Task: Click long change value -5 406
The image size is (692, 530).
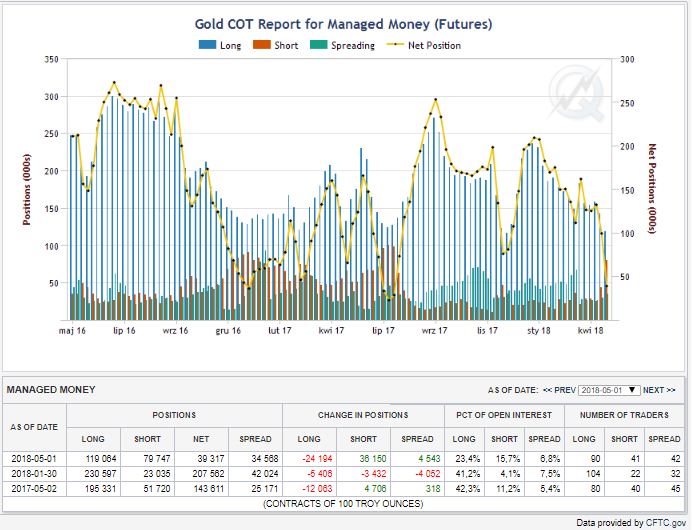Action: pyautogui.click(x=320, y=474)
